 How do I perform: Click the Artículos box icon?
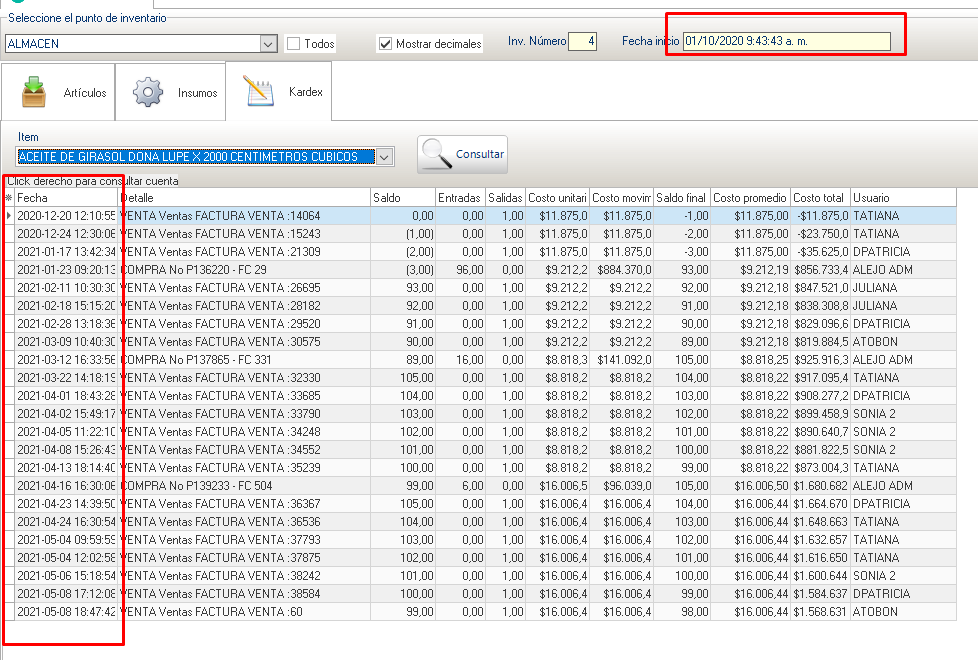tap(35, 92)
